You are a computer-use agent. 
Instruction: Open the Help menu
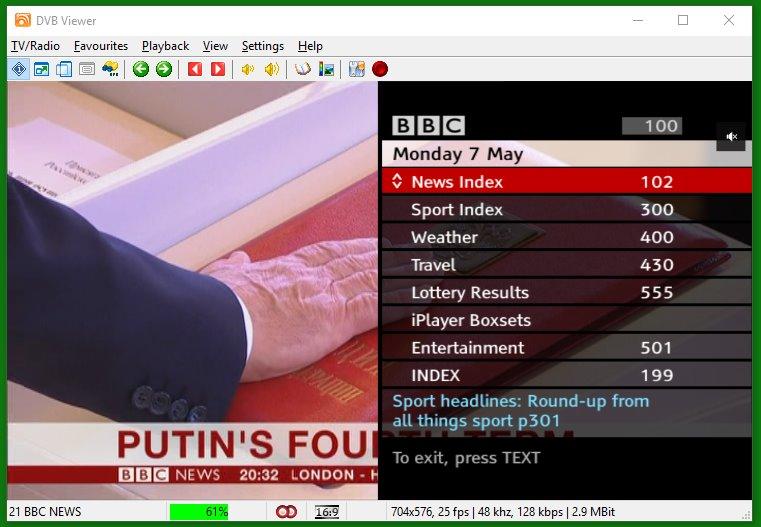click(x=310, y=46)
